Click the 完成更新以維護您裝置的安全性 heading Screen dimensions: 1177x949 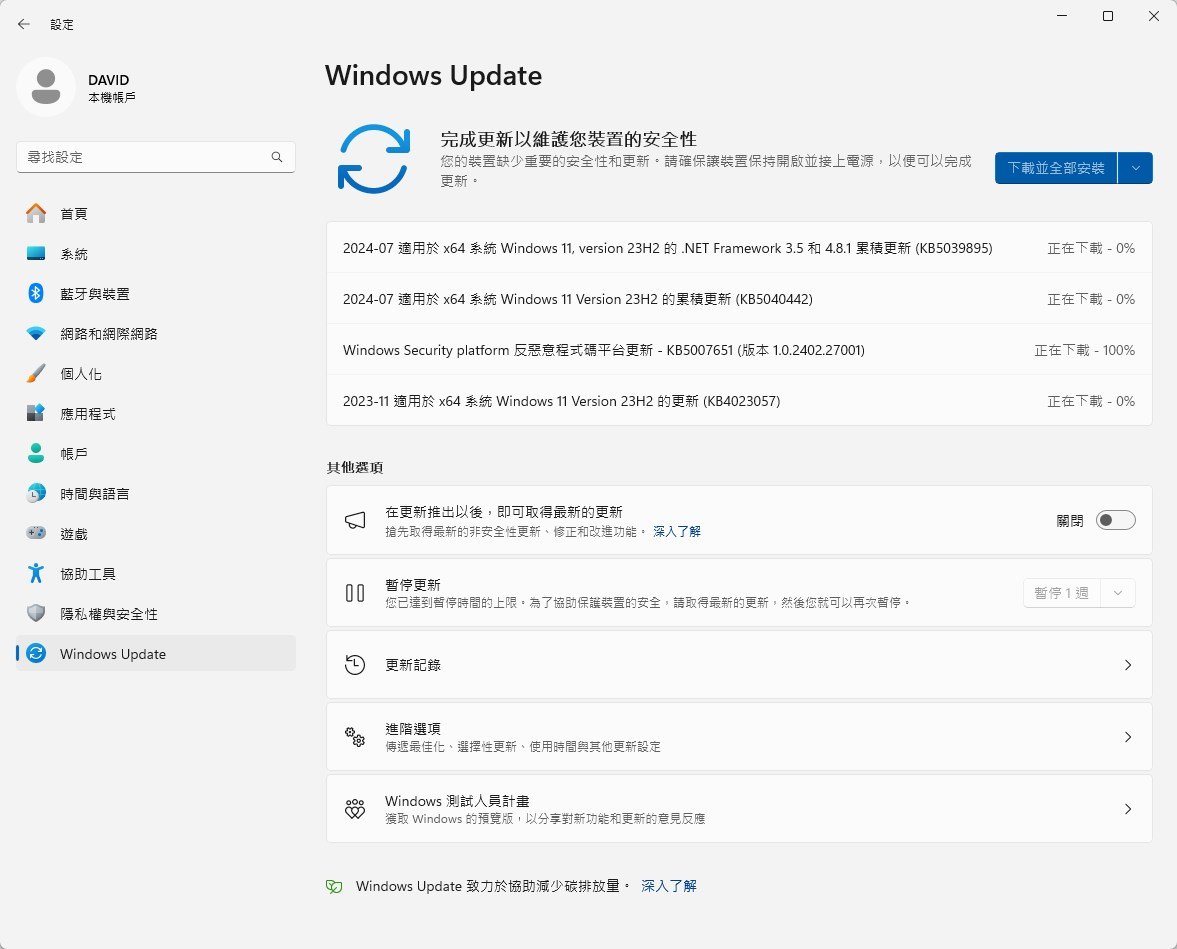568,139
